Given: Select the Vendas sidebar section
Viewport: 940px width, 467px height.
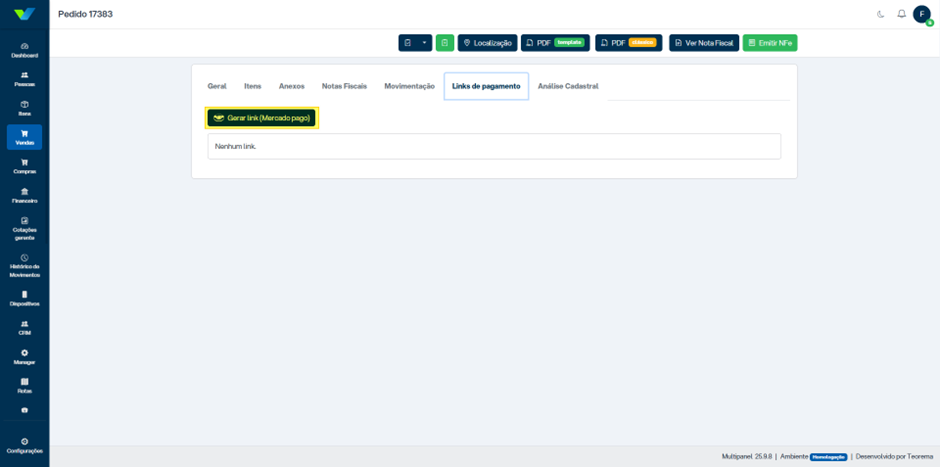Looking at the screenshot, I should point(25,137).
